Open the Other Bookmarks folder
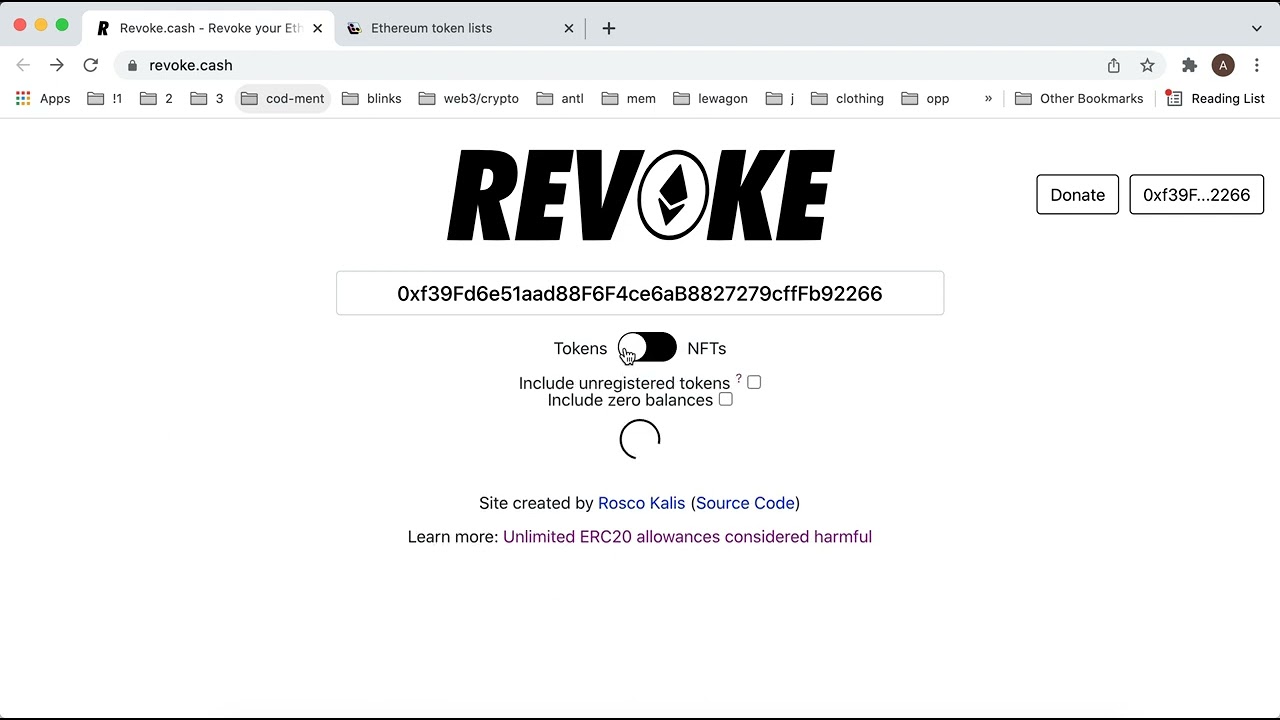This screenshot has height=720, width=1280. [1079, 98]
